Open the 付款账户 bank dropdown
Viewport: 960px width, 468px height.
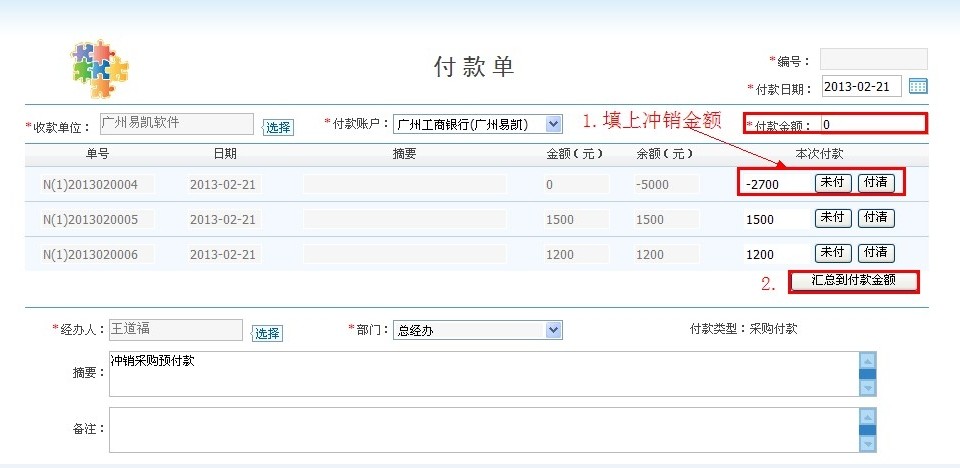pos(478,124)
